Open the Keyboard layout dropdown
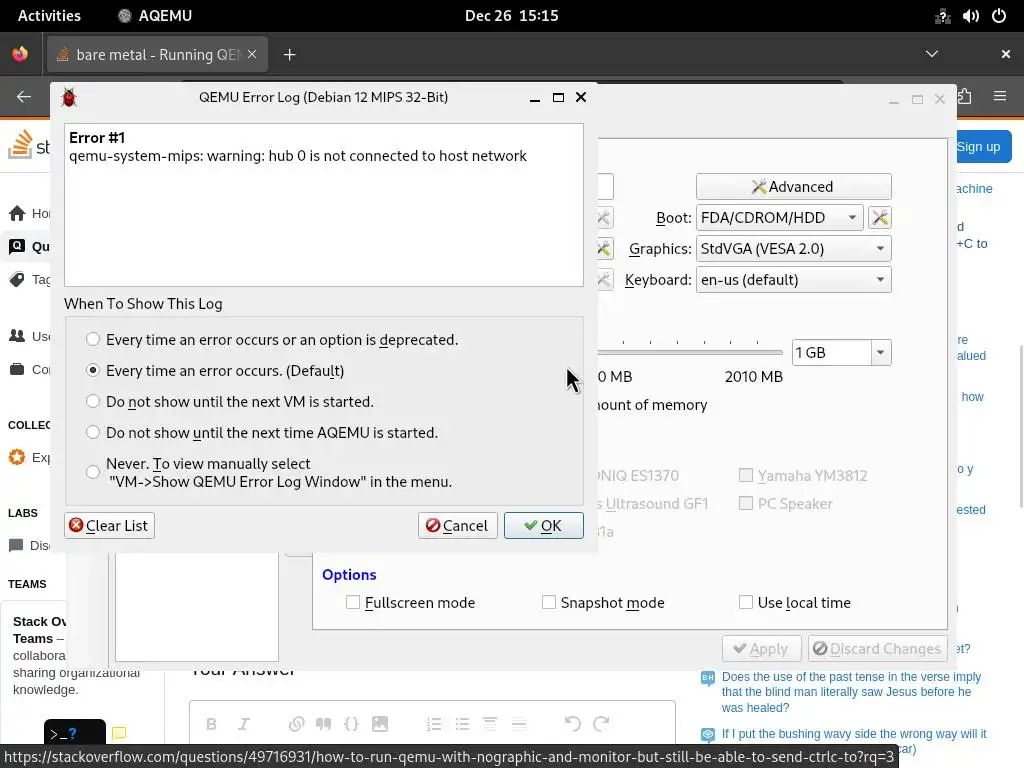Image resolution: width=1024 pixels, height=768 pixels. tap(793, 280)
